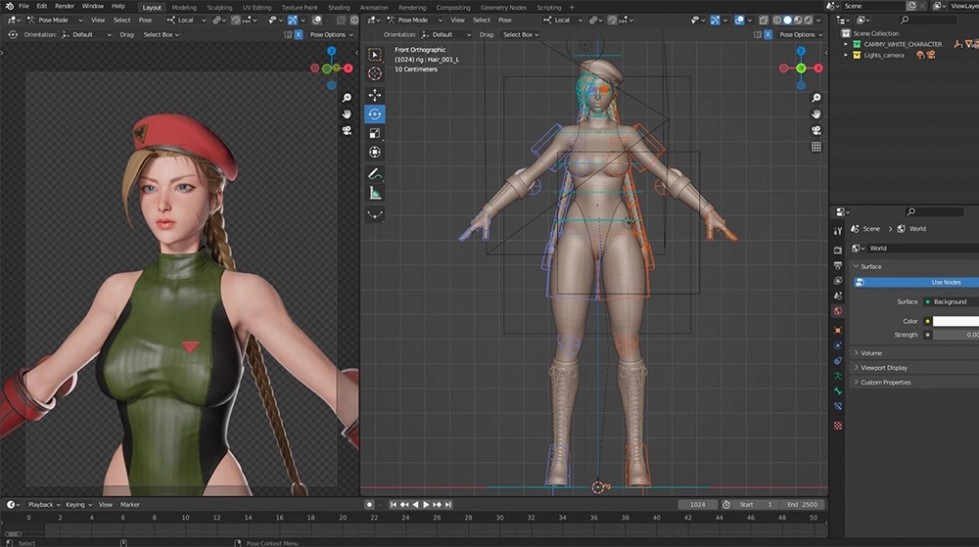This screenshot has width=979, height=547.
Task: Select the Rotate tool
Action: 375,114
